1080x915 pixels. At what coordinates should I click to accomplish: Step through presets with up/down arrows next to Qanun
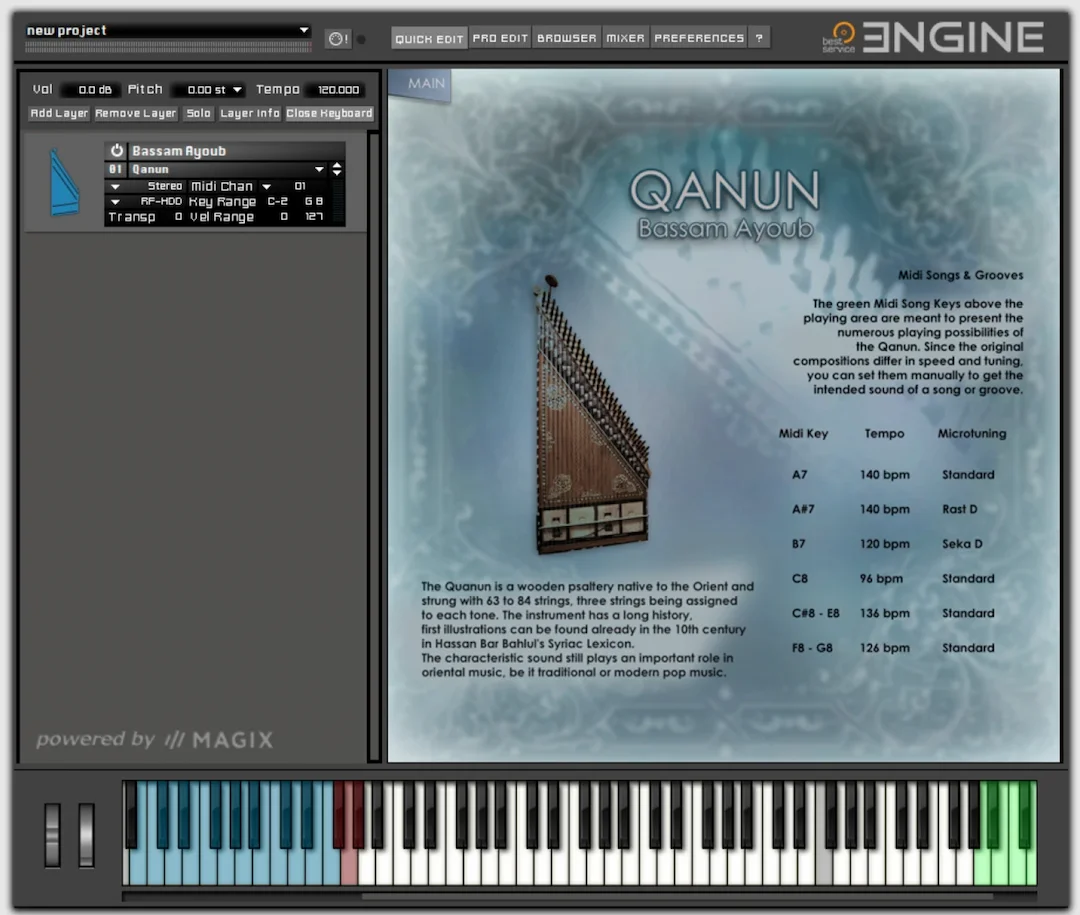337,169
